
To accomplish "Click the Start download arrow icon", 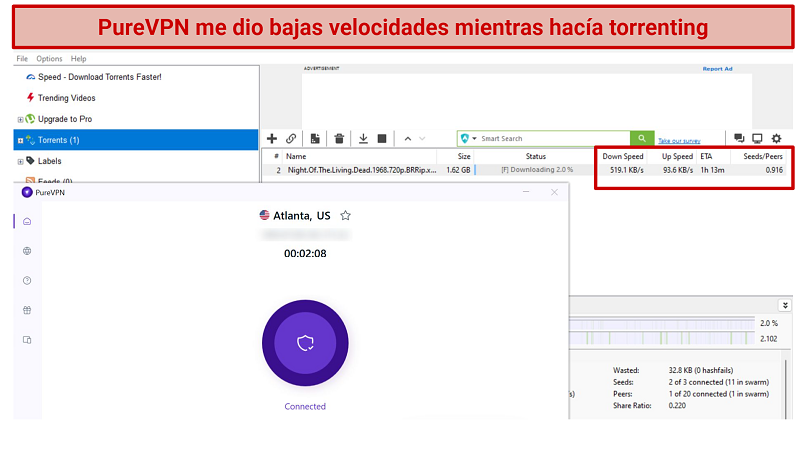I will tap(363, 138).
